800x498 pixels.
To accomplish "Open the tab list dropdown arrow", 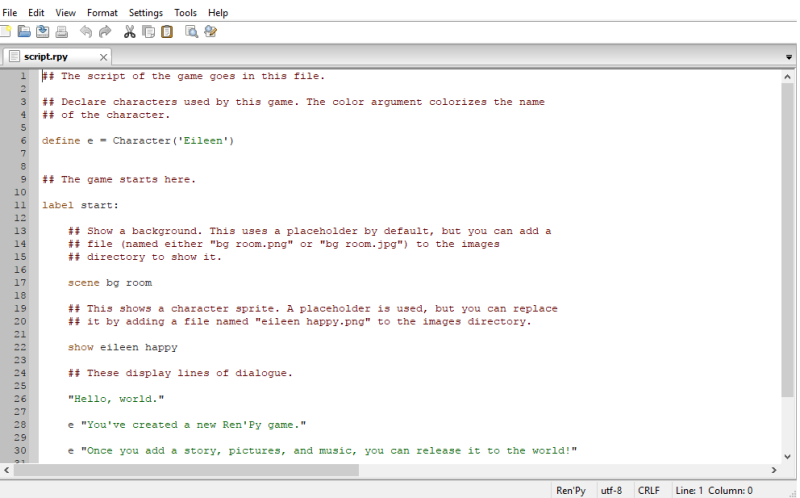I will [x=790, y=57].
